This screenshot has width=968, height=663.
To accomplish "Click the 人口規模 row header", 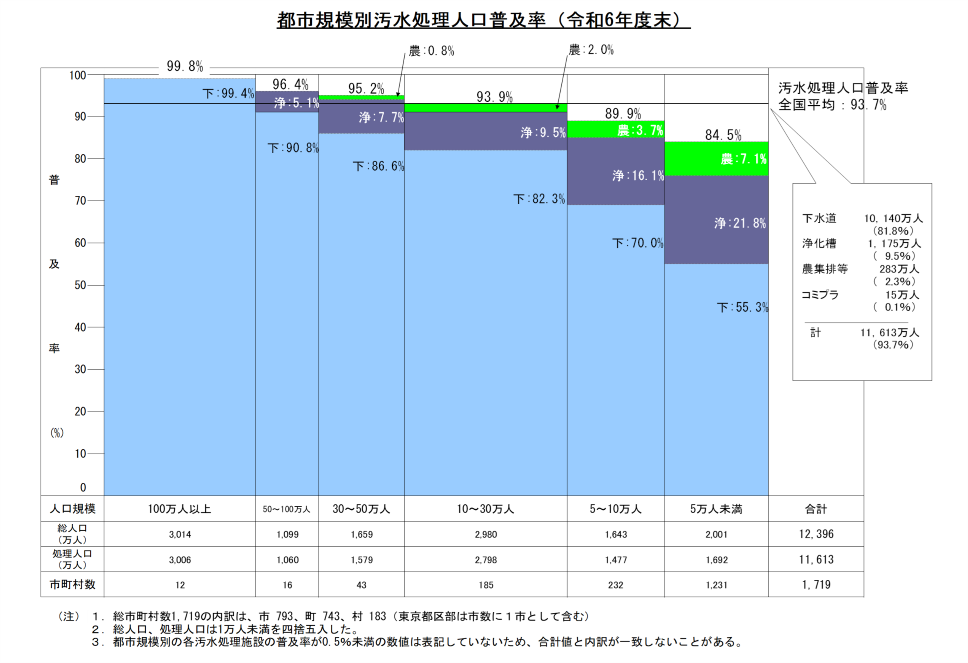I will [71, 508].
